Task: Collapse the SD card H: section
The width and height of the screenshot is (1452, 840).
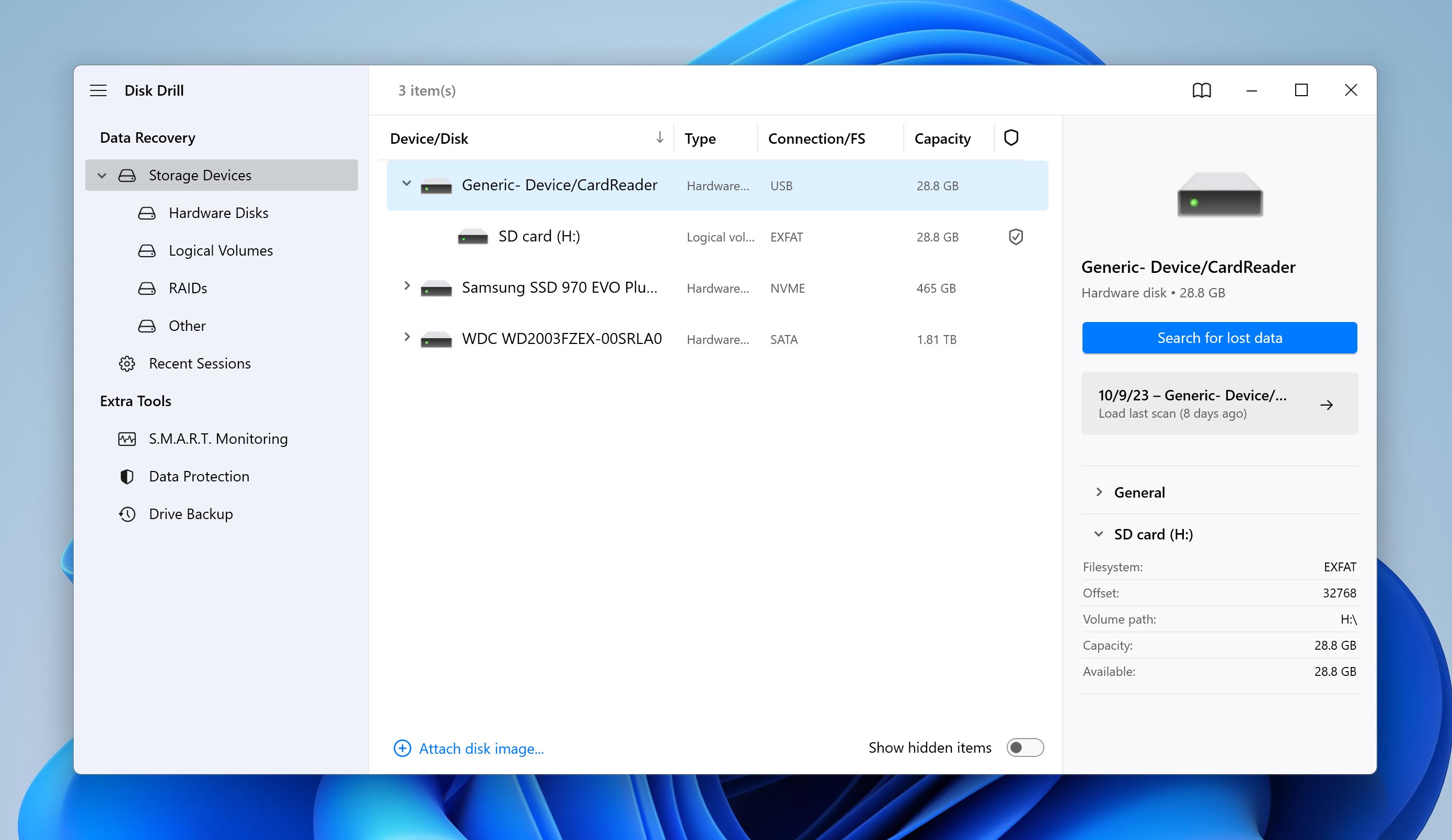Action: [1096, 533]
